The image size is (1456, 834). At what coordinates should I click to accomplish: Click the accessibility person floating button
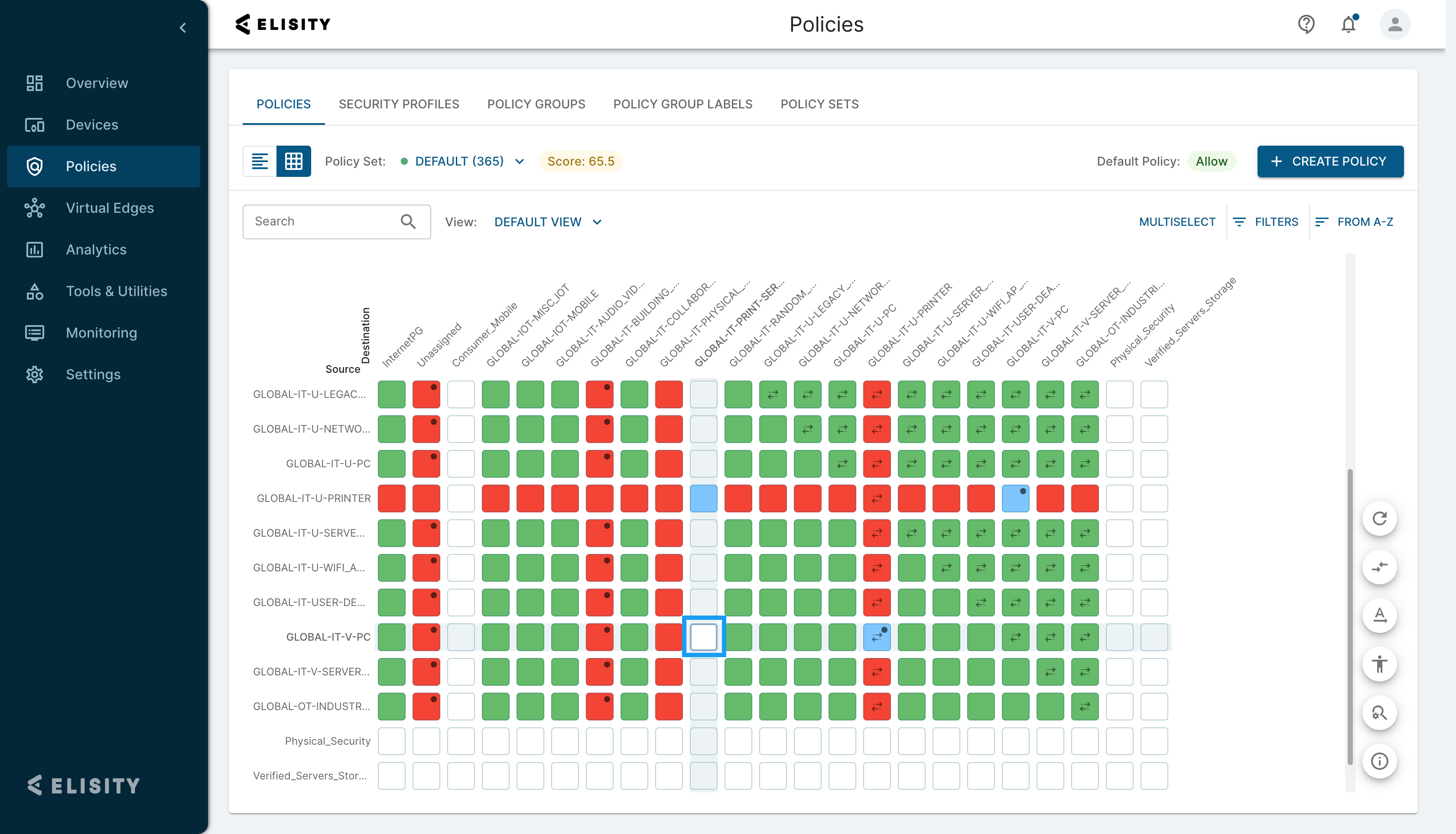(x=1379, y=665)
